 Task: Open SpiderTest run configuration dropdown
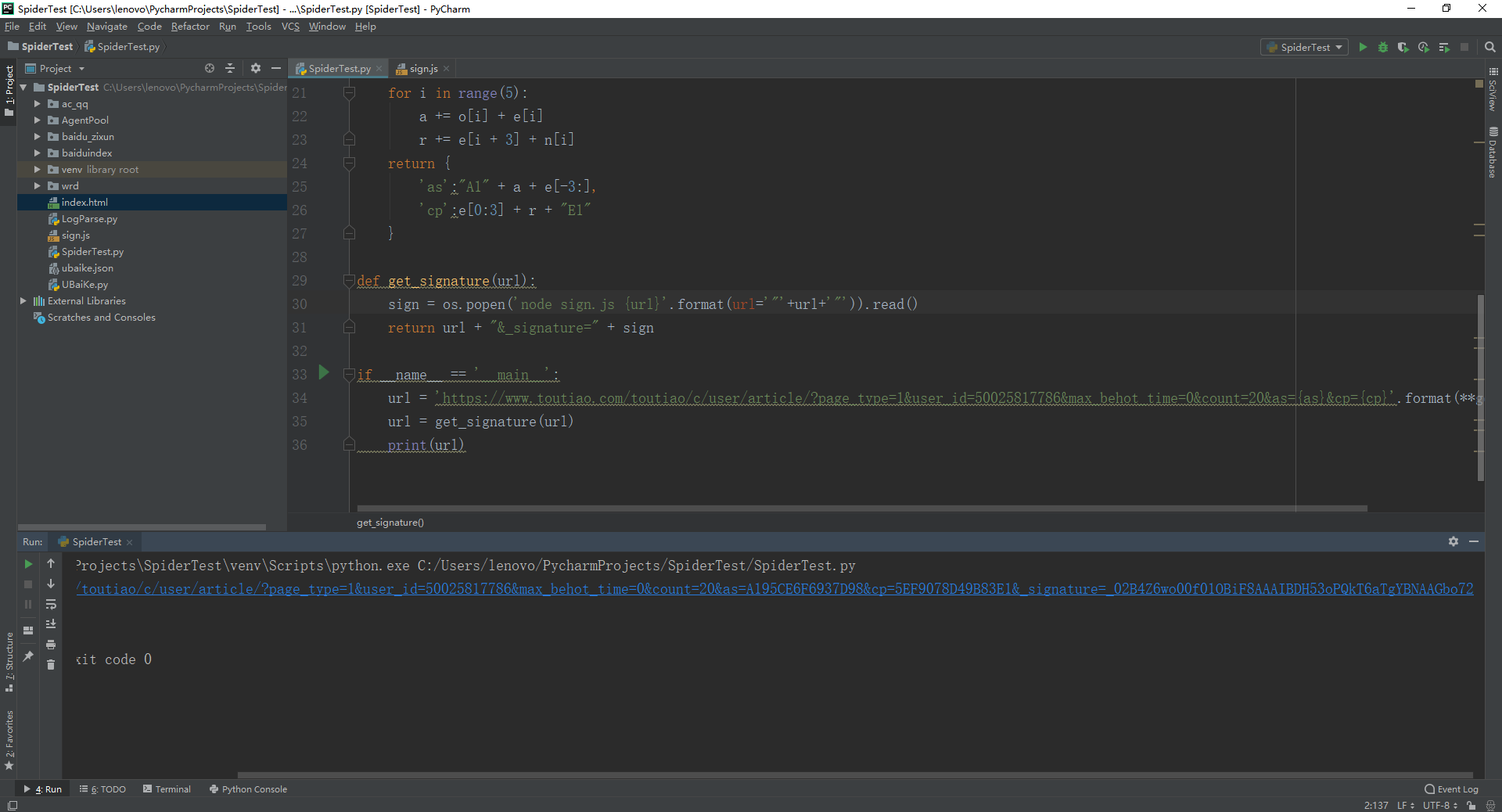tap(1304, 47)
